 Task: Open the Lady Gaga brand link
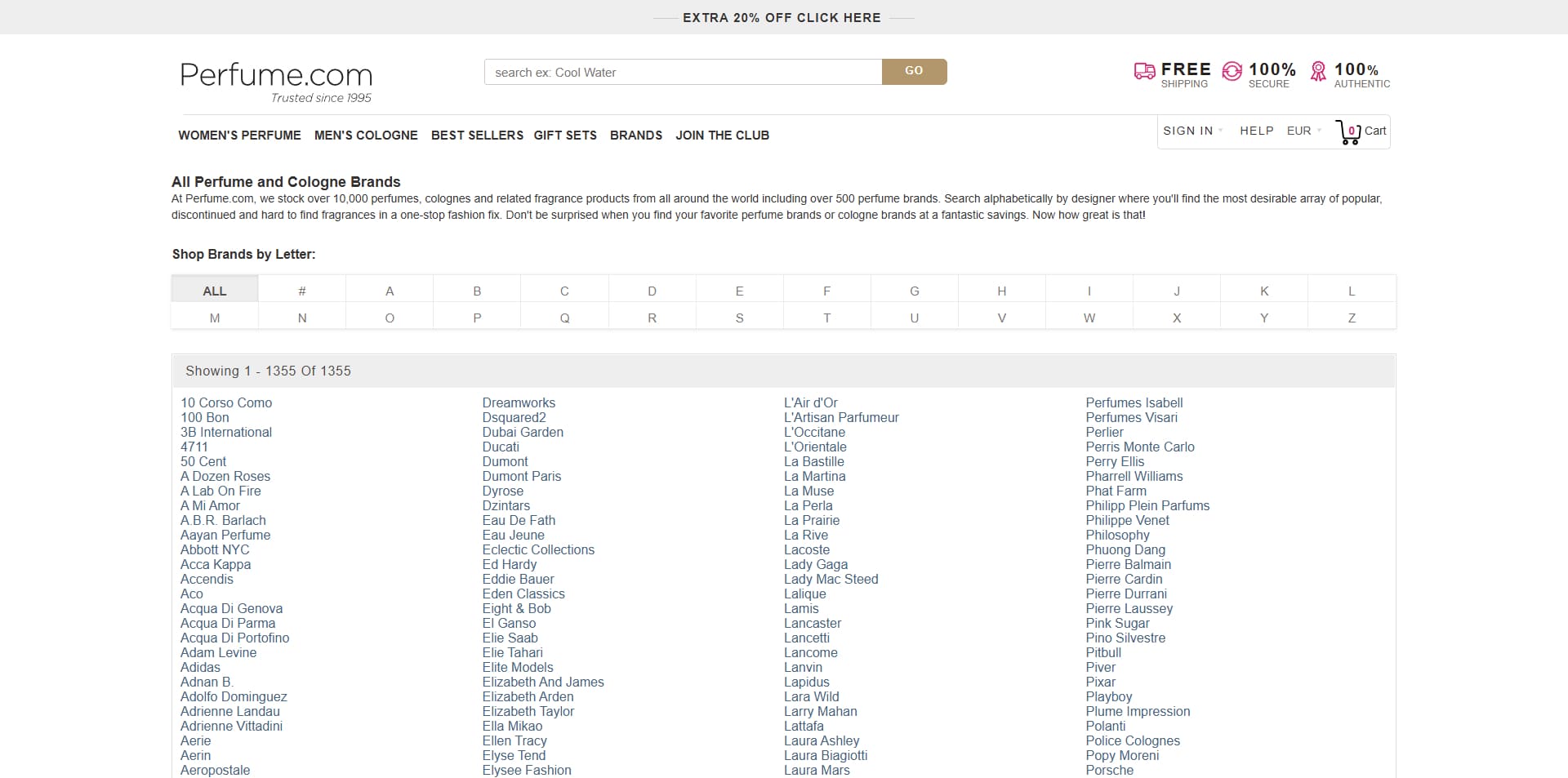pos(816,564)
